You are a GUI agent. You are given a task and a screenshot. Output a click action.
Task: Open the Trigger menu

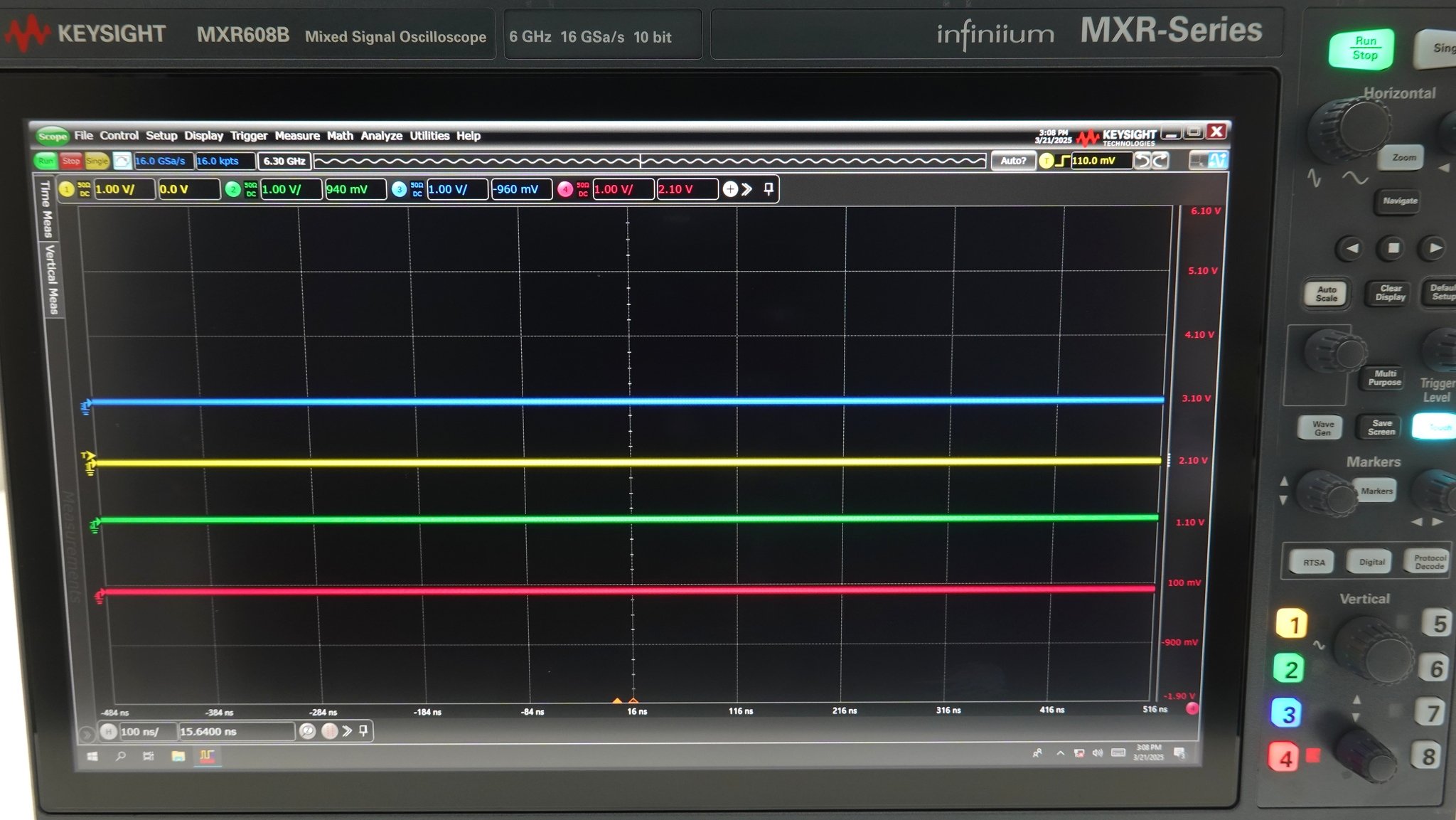(248, 135)
